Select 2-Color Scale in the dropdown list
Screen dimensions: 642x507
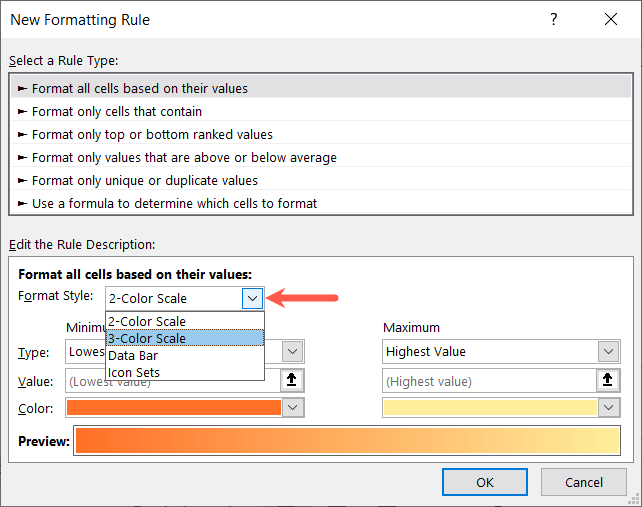147,321
